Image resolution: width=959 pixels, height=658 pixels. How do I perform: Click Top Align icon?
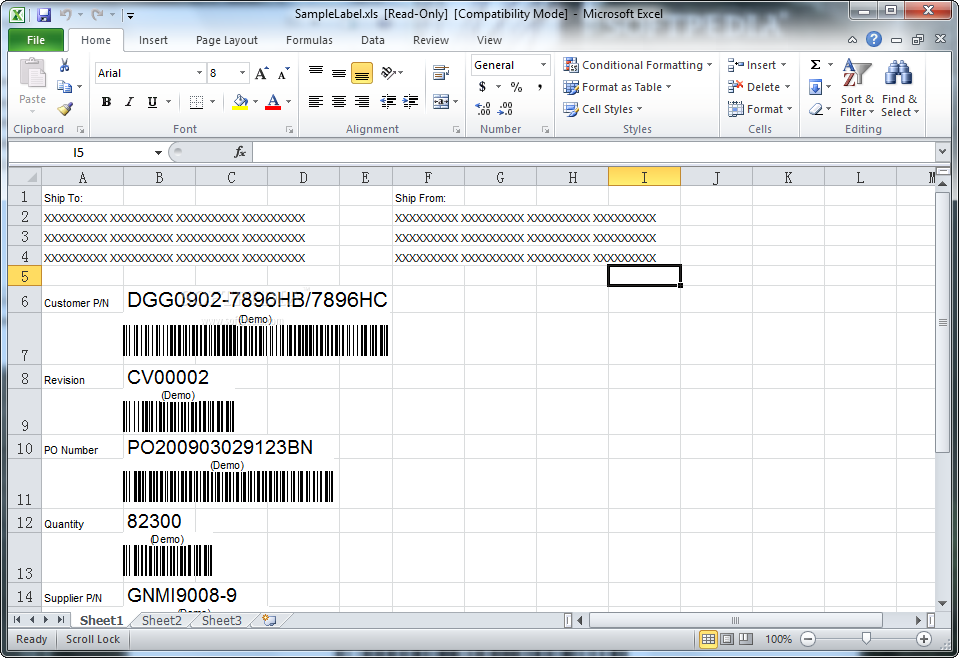tap(316, 73)
